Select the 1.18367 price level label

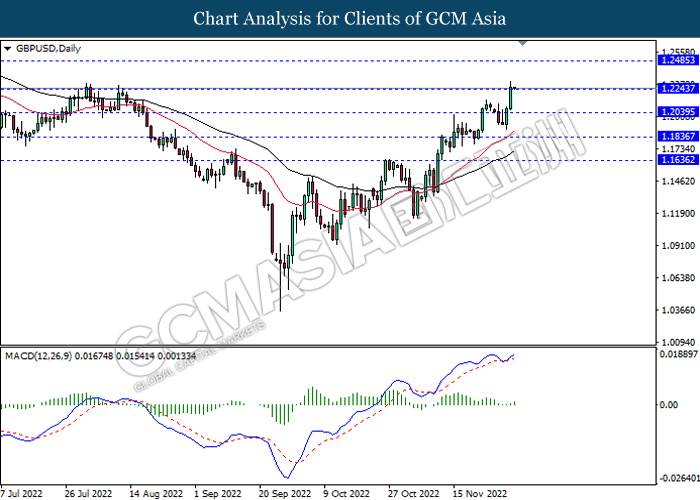pyautogui.click(x=678, y=137)
